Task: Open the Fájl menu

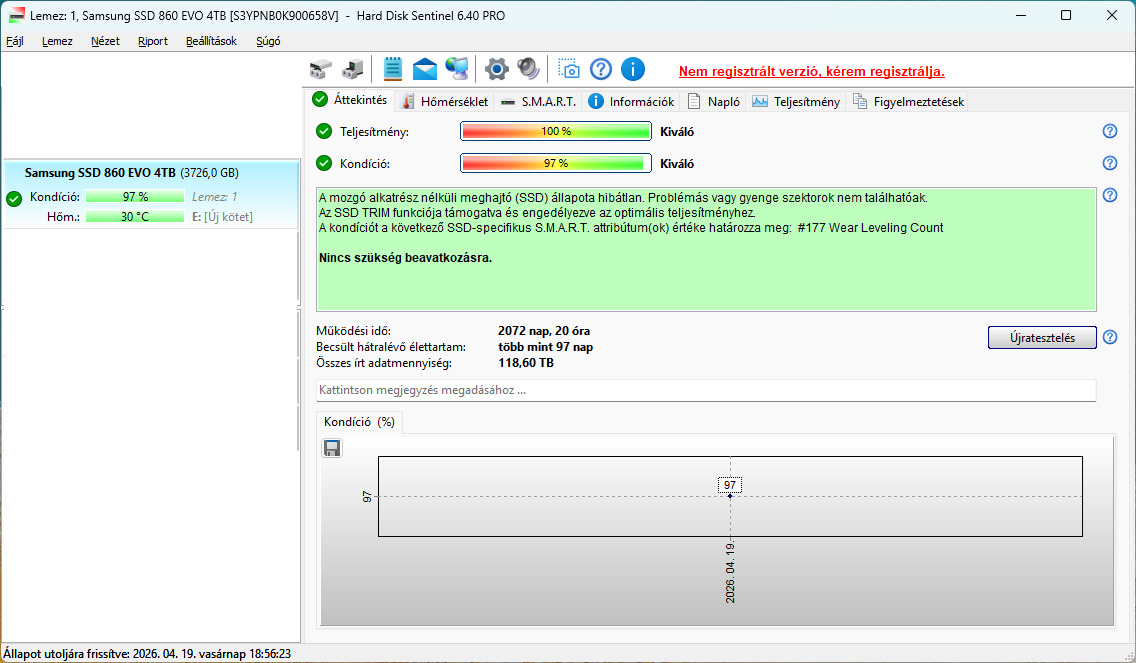Action: pyautogui.click(x=14, y=41)
